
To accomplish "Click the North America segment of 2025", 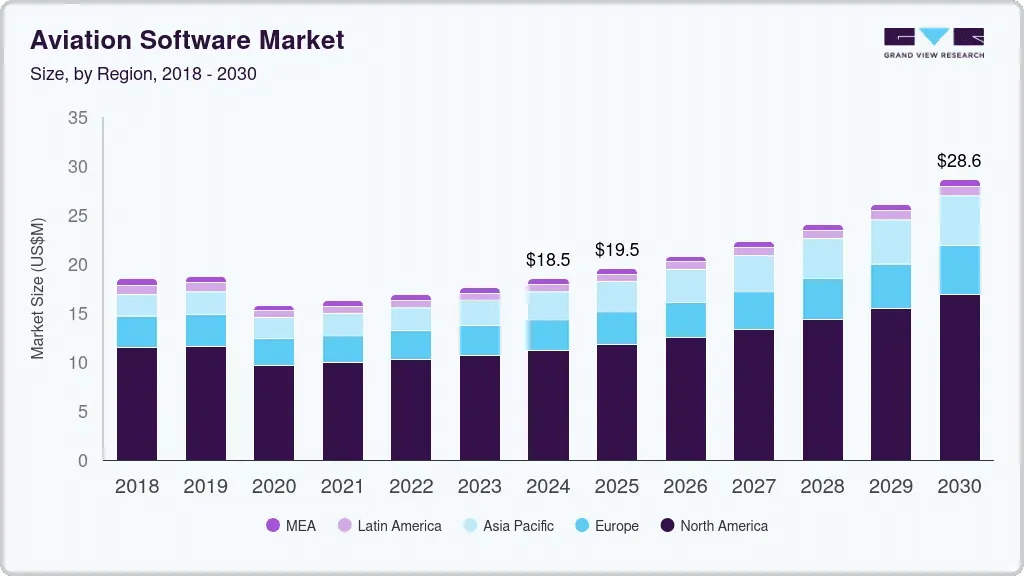I will 616,400.
